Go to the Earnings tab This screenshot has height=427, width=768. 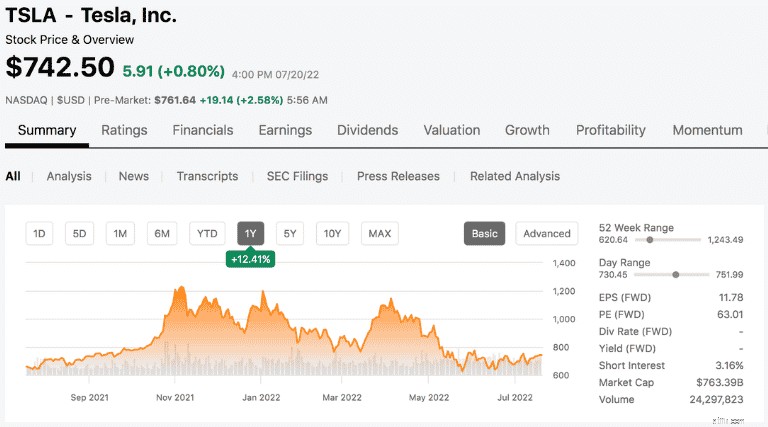pyautogui.click(x=285, y=130)
